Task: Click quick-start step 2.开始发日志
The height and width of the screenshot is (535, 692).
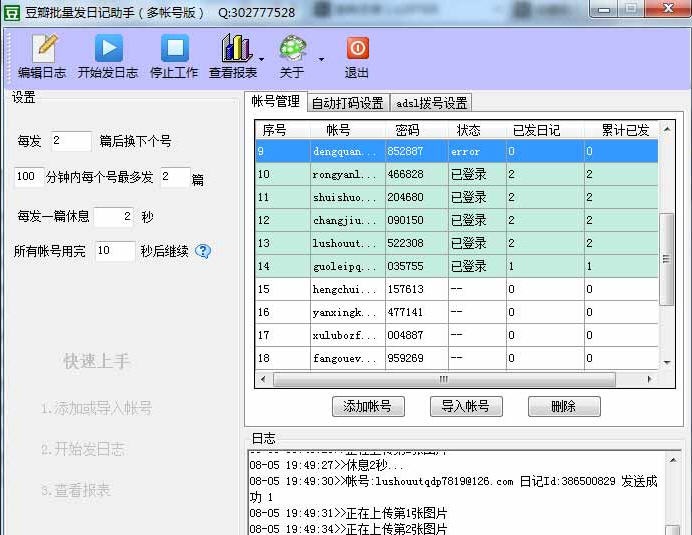Action: point(83,449)
